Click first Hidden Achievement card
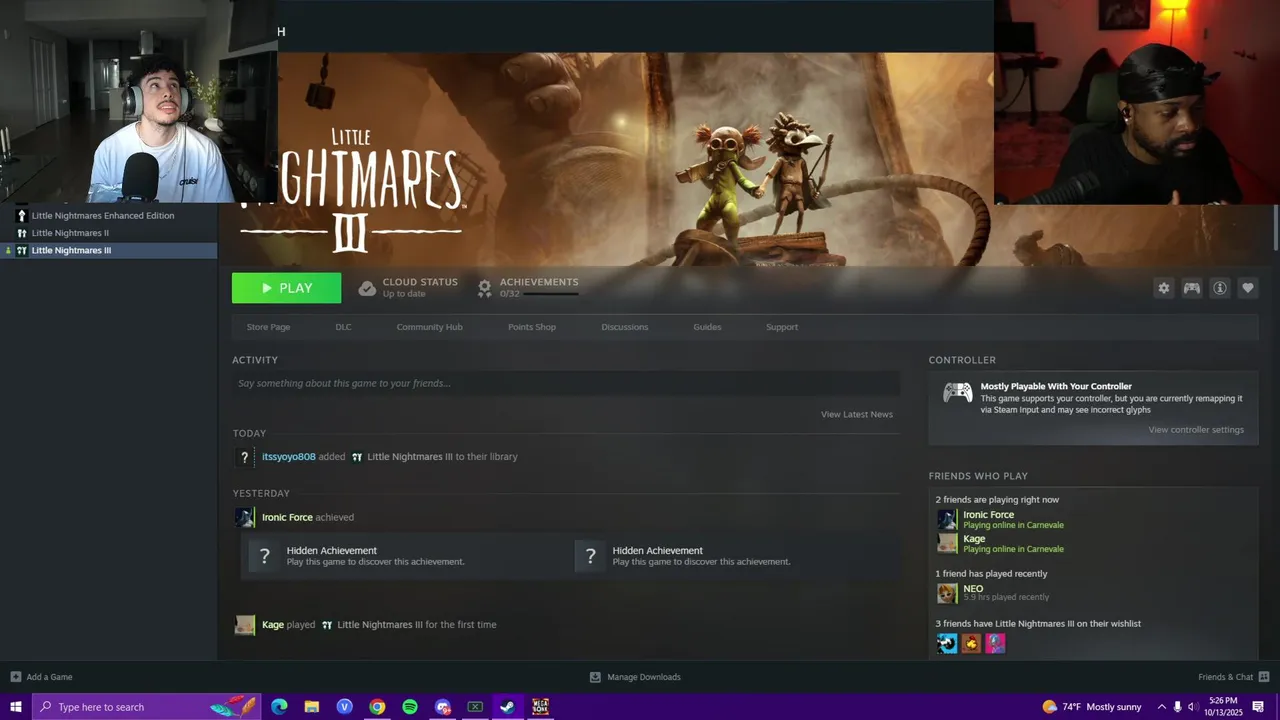Image resolution: width=1280 pixels, height=720 pixels. point(404,556)
